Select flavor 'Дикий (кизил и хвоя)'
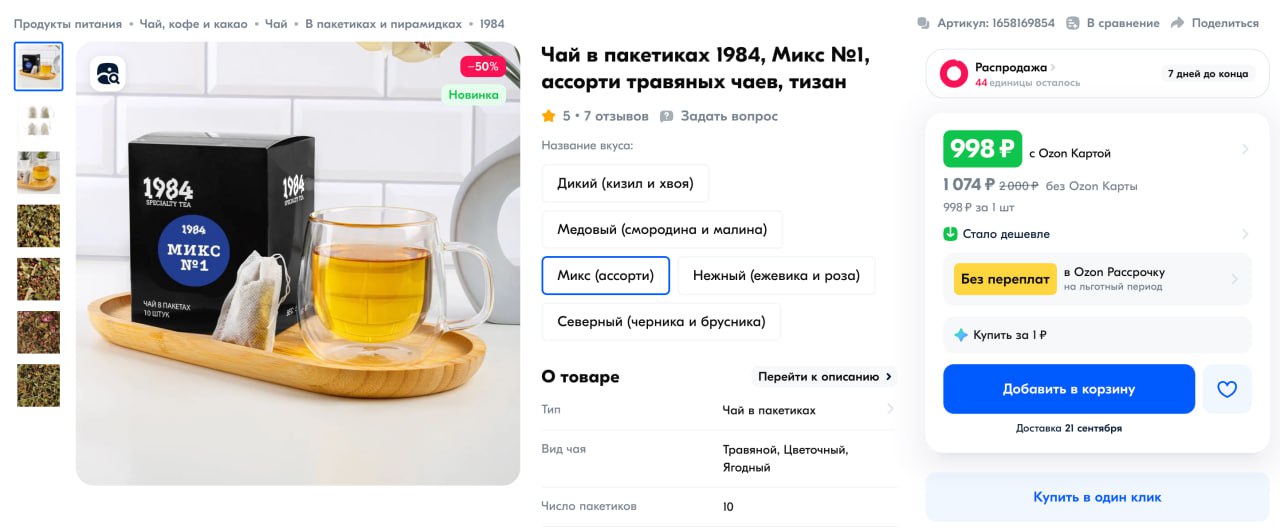 (625, 184)
